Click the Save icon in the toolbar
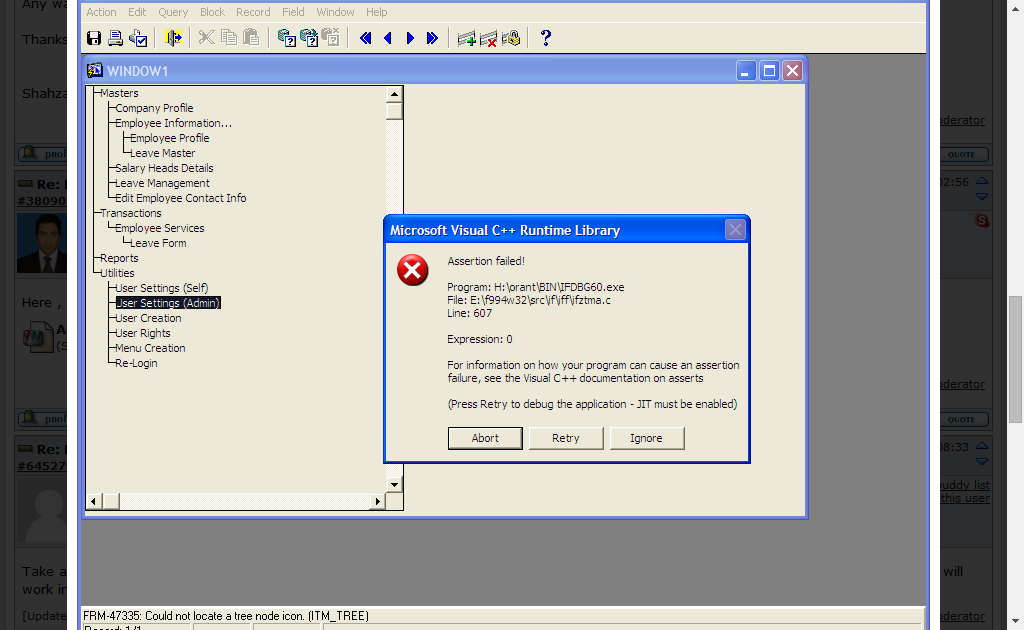Image resolution: width=1024 pixels, height=630 pixels. coord(94,38)
